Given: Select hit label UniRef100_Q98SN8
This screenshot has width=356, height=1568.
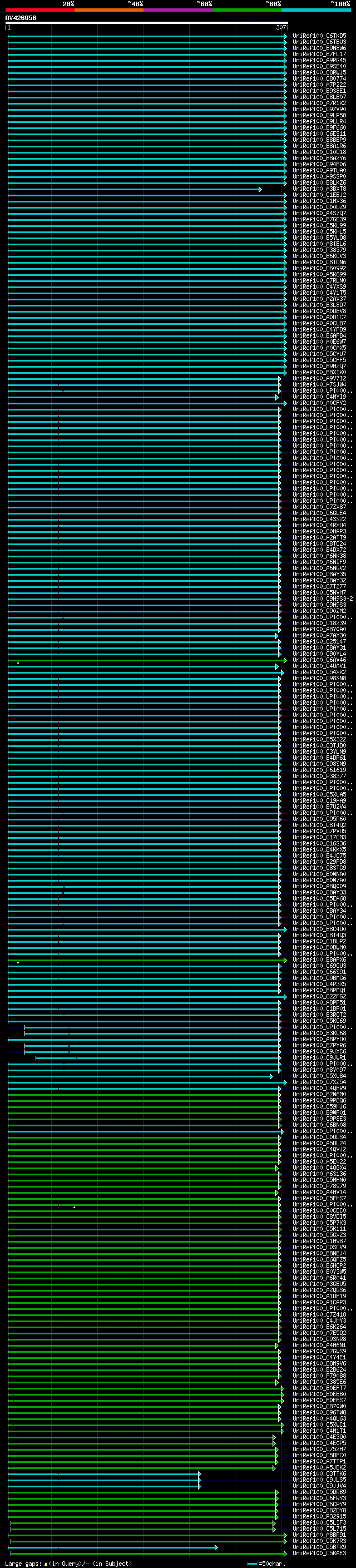Looking at the screenshot, I should 319,678.
